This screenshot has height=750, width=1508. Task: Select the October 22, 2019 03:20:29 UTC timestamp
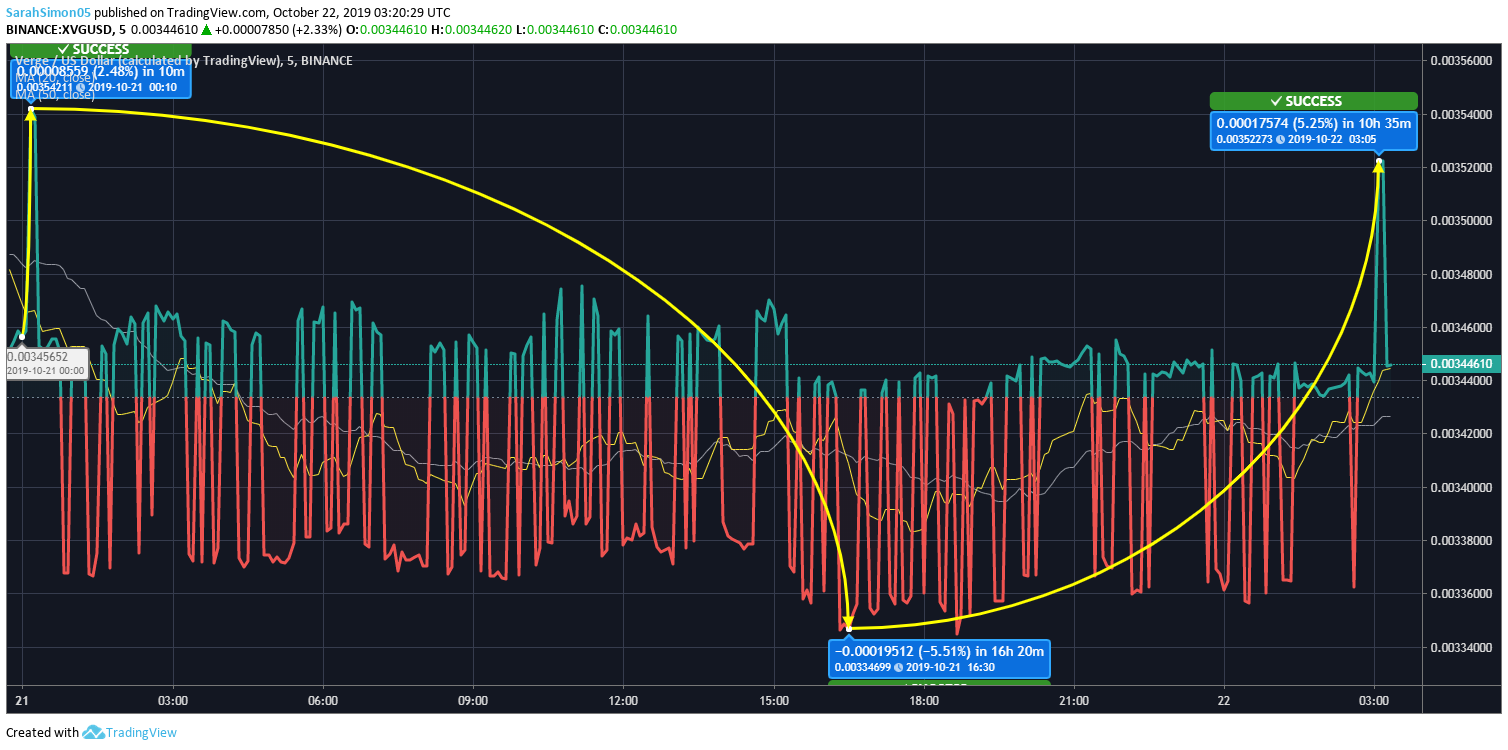(x=362, y=13)
